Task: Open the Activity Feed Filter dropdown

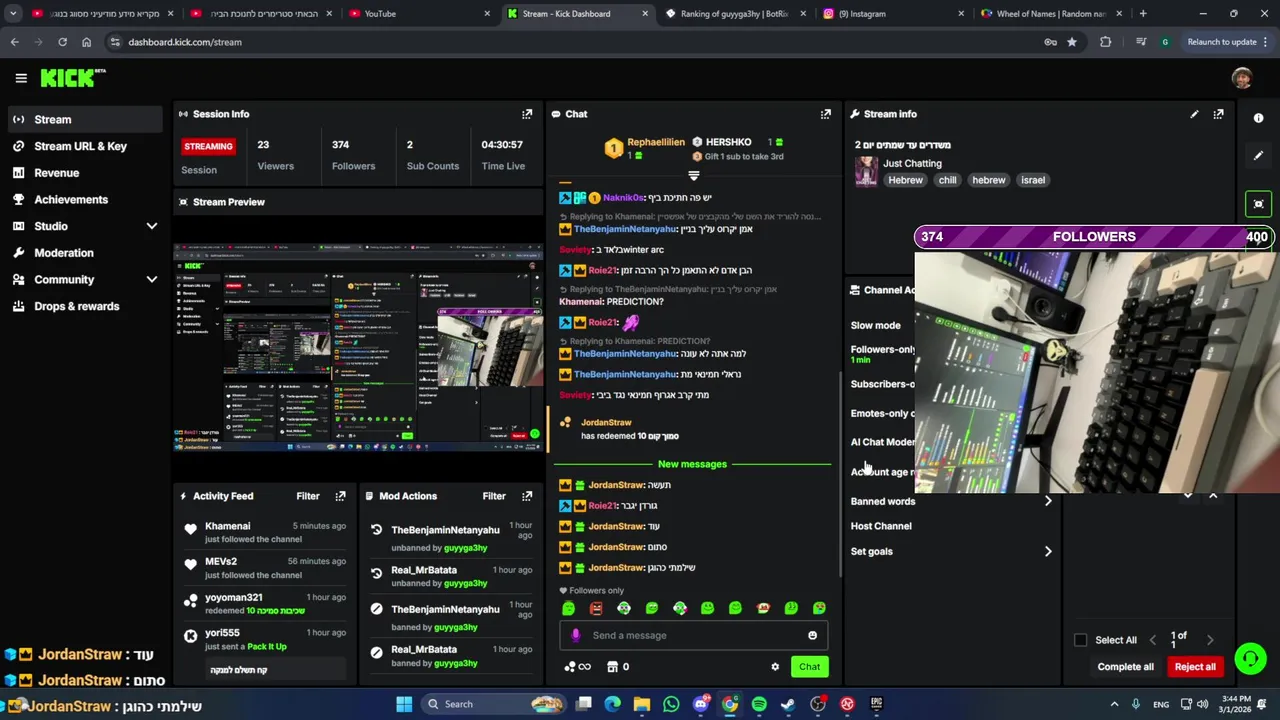Action: point(308,496)
